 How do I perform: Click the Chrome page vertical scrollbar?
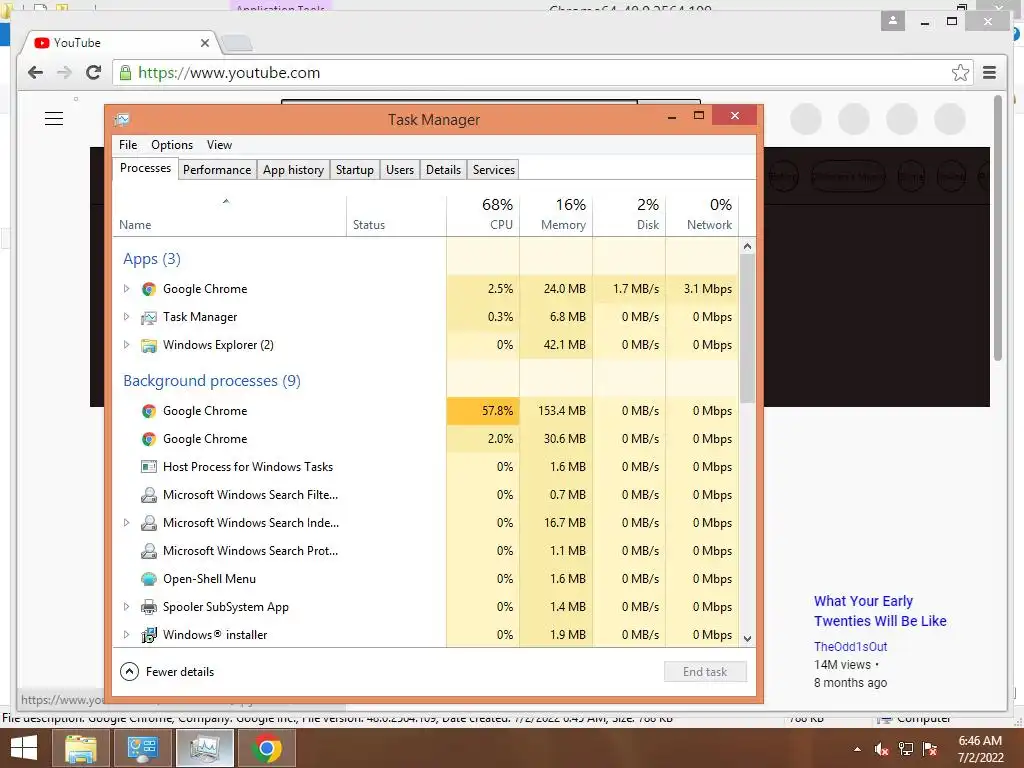tap(997, 227)
